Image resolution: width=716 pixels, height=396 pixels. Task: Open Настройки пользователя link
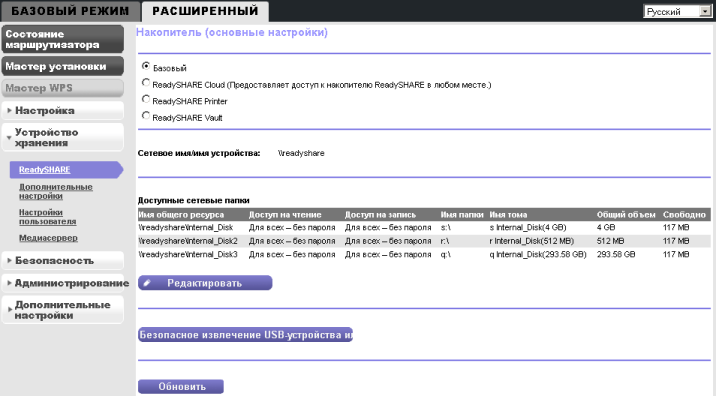click(x=47, y=217)
